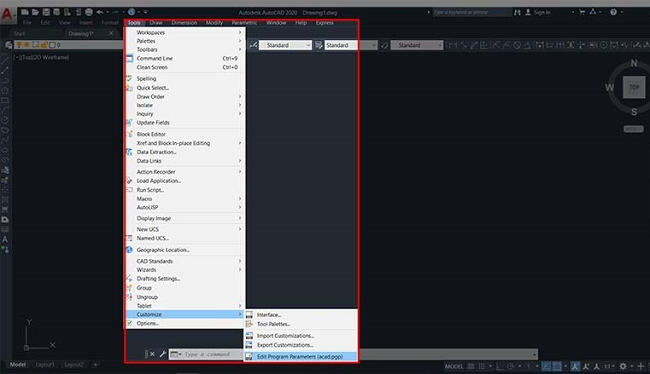Screen dimensions: 650x374
Task: Click the Save icon in Quick Access toolbar
Action: 46,12
